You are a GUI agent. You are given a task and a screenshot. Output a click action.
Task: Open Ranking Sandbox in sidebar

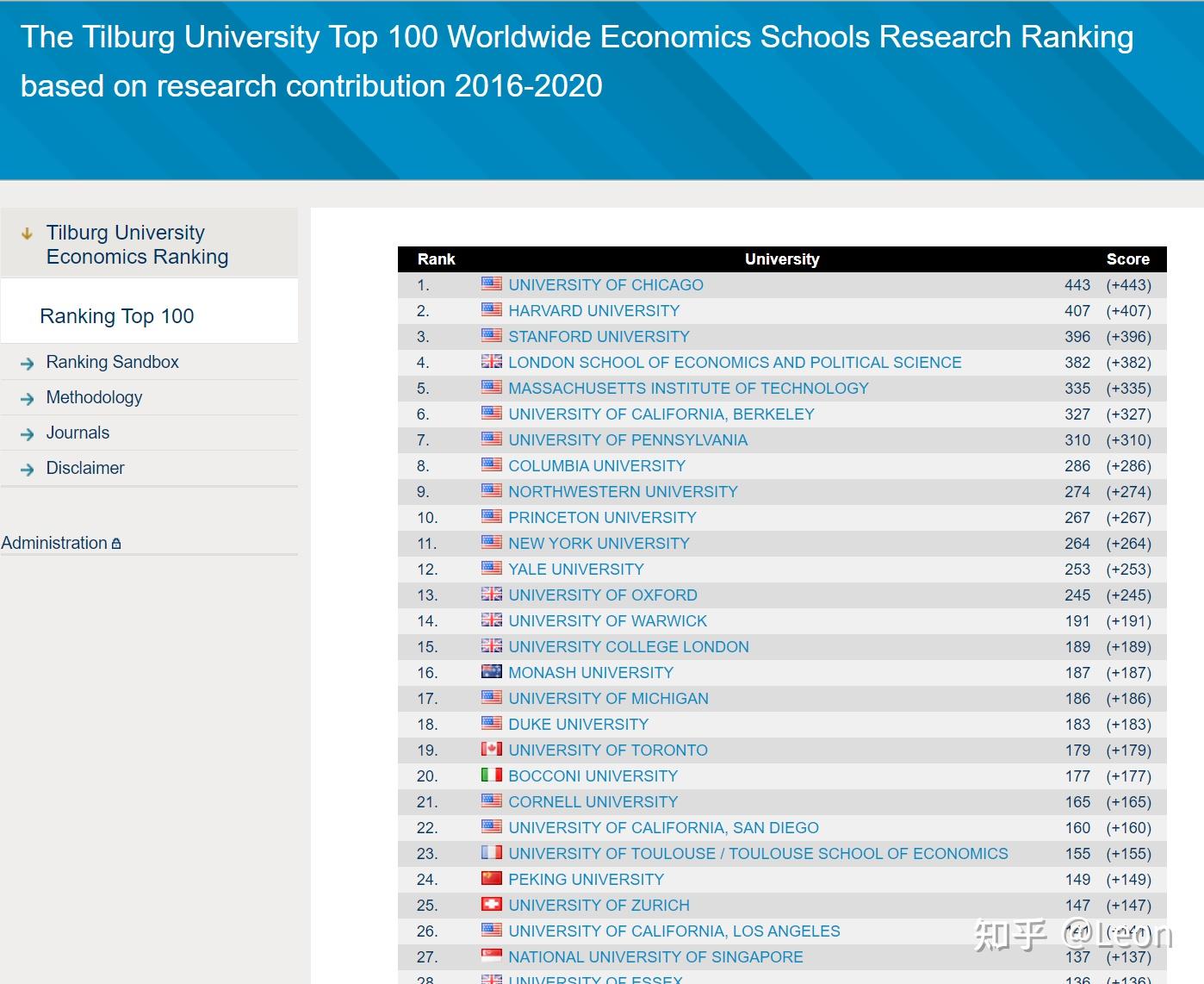112,362
